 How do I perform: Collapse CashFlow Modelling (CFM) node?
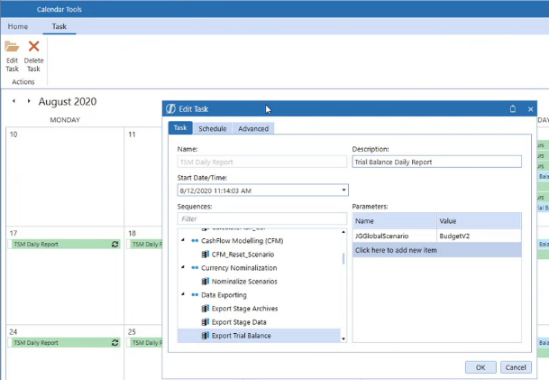183,240
